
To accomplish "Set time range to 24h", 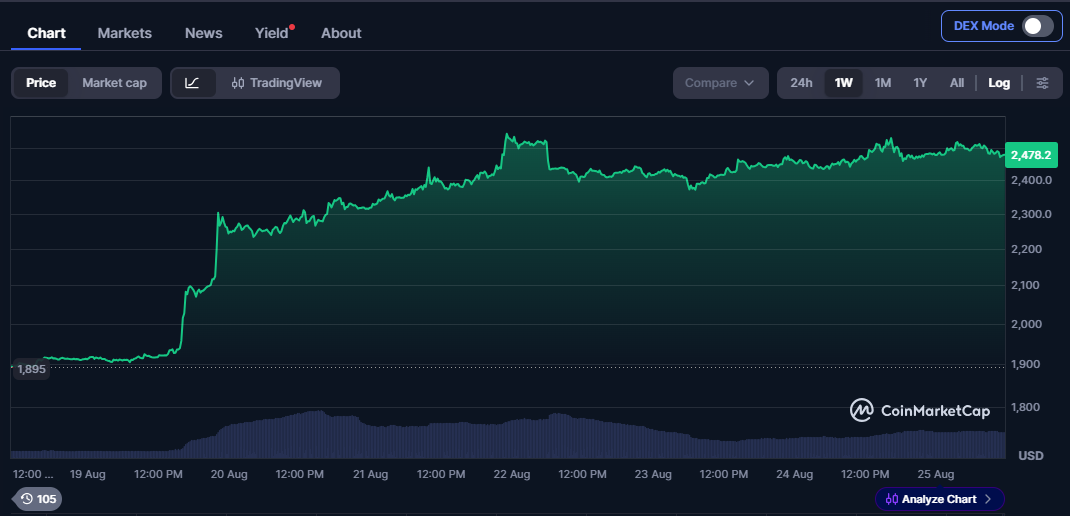I will point(801,83).
